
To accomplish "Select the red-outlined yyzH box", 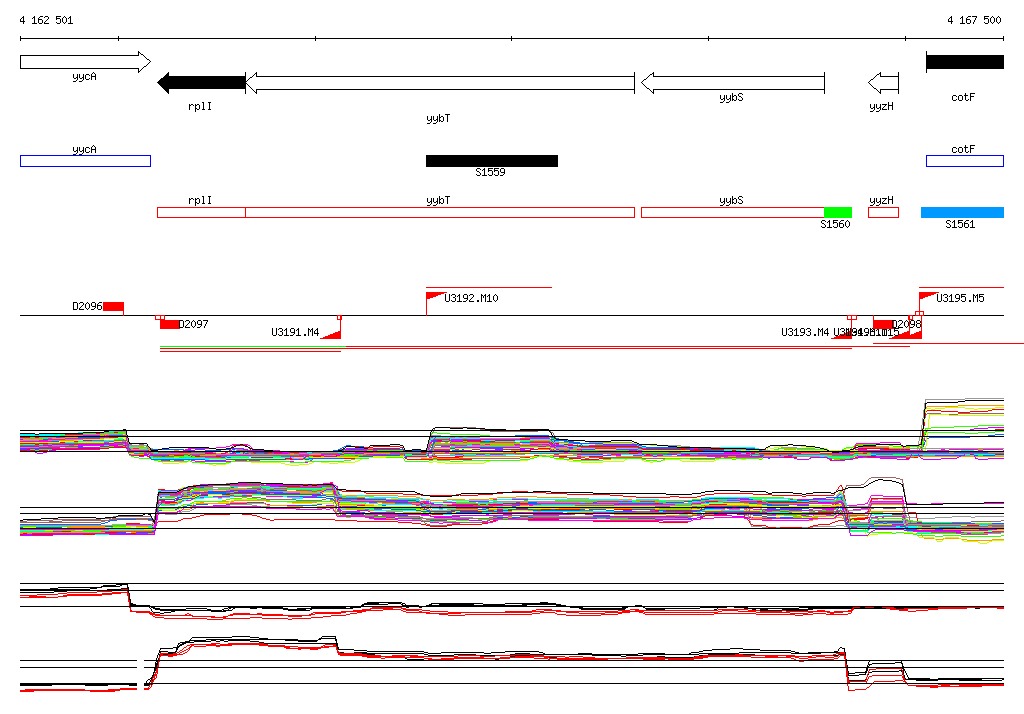I will pos(884,212).
